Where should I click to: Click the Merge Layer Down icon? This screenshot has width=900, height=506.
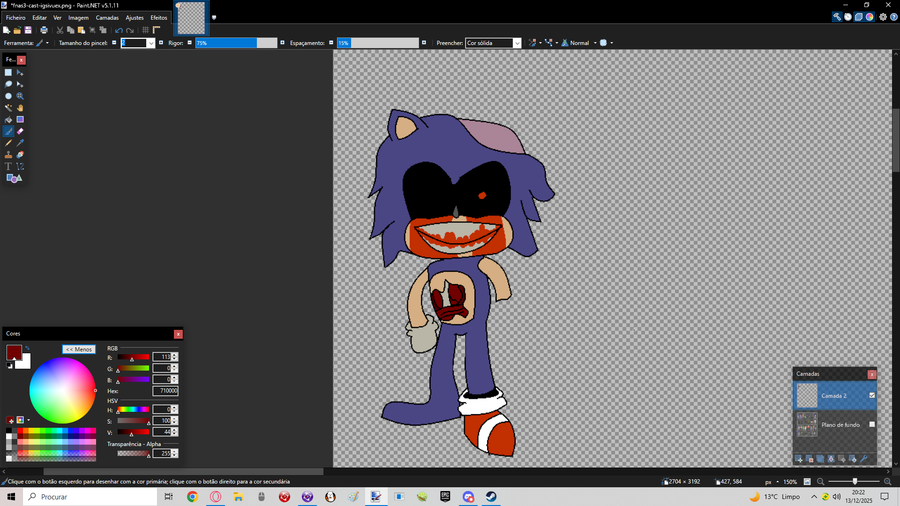[831, 459]
